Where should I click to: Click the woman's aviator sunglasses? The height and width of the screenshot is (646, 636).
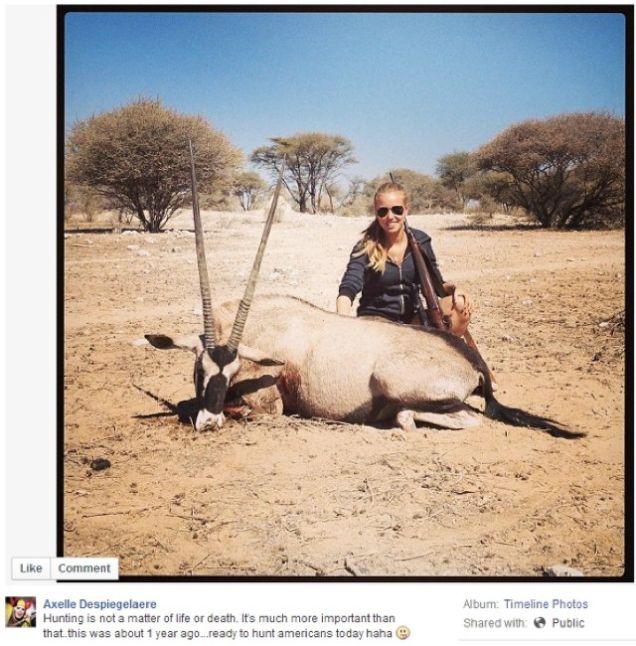[x=390, y=211]
